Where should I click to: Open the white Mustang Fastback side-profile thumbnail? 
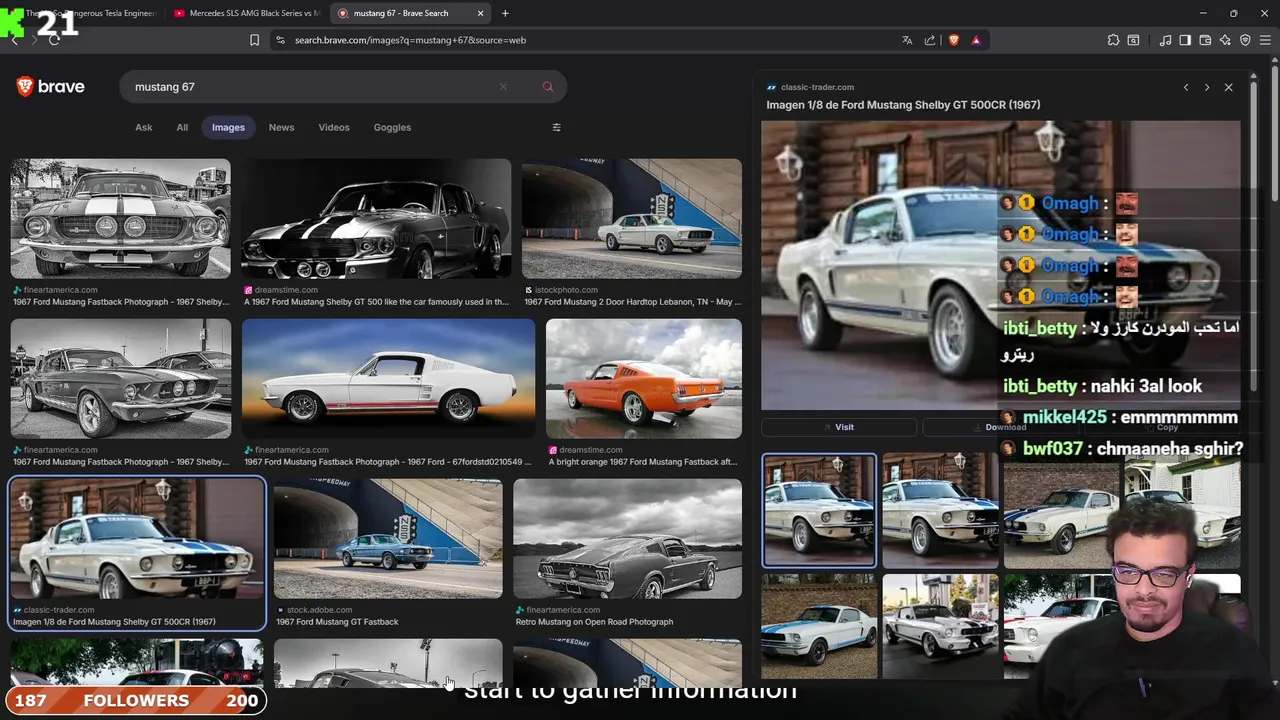tap(388, 378)
